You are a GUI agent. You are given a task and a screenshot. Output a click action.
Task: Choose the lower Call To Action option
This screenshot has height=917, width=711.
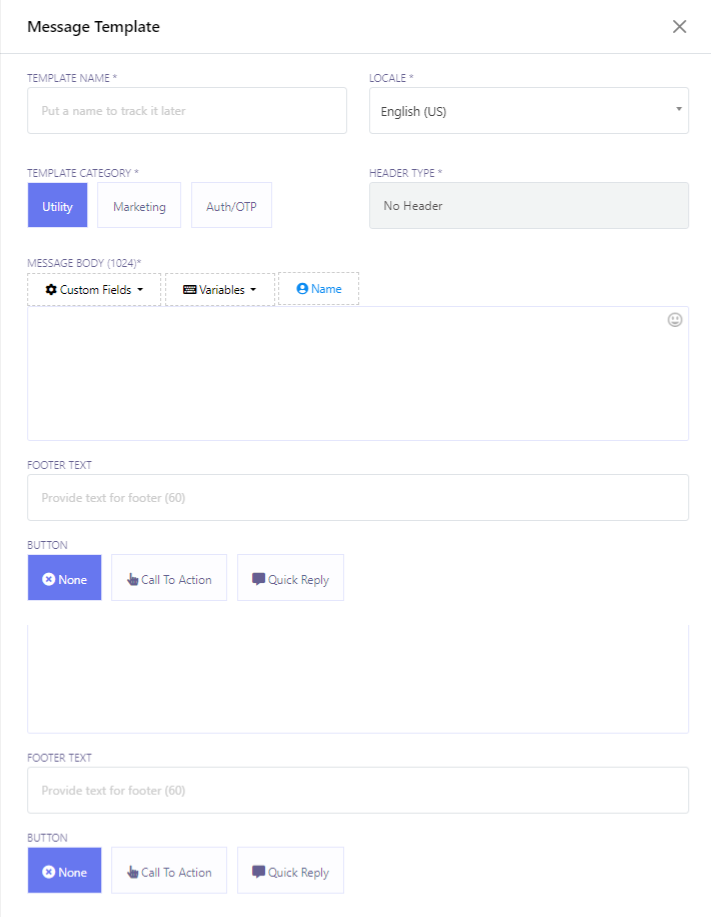click(x=169, y=871)
